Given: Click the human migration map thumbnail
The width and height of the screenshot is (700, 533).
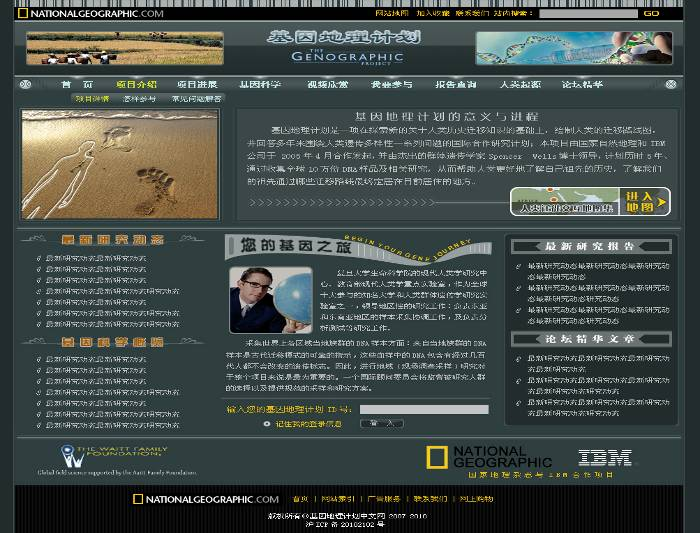Looking at the screenshot, I should (565, 202).
